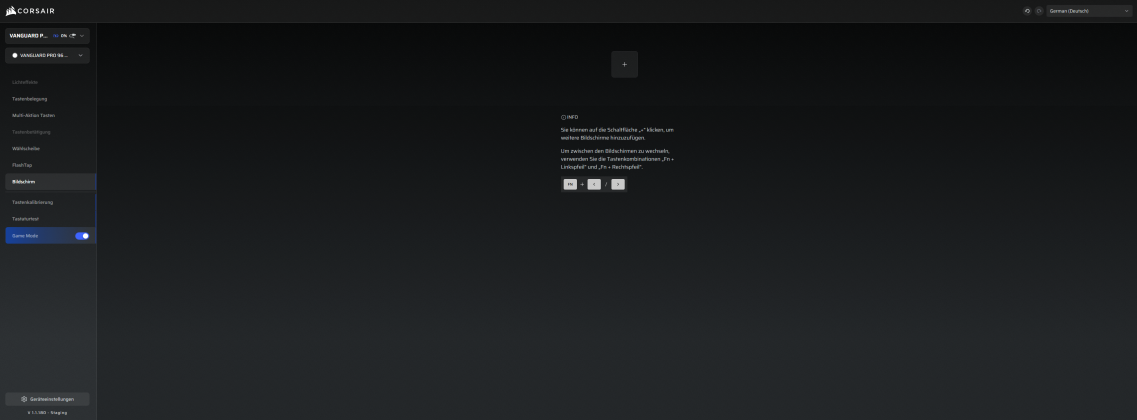This screenshot has height=420, width=1137.
Task: Toggle the Game Mode switch
Action: click(x=82, y=236)
